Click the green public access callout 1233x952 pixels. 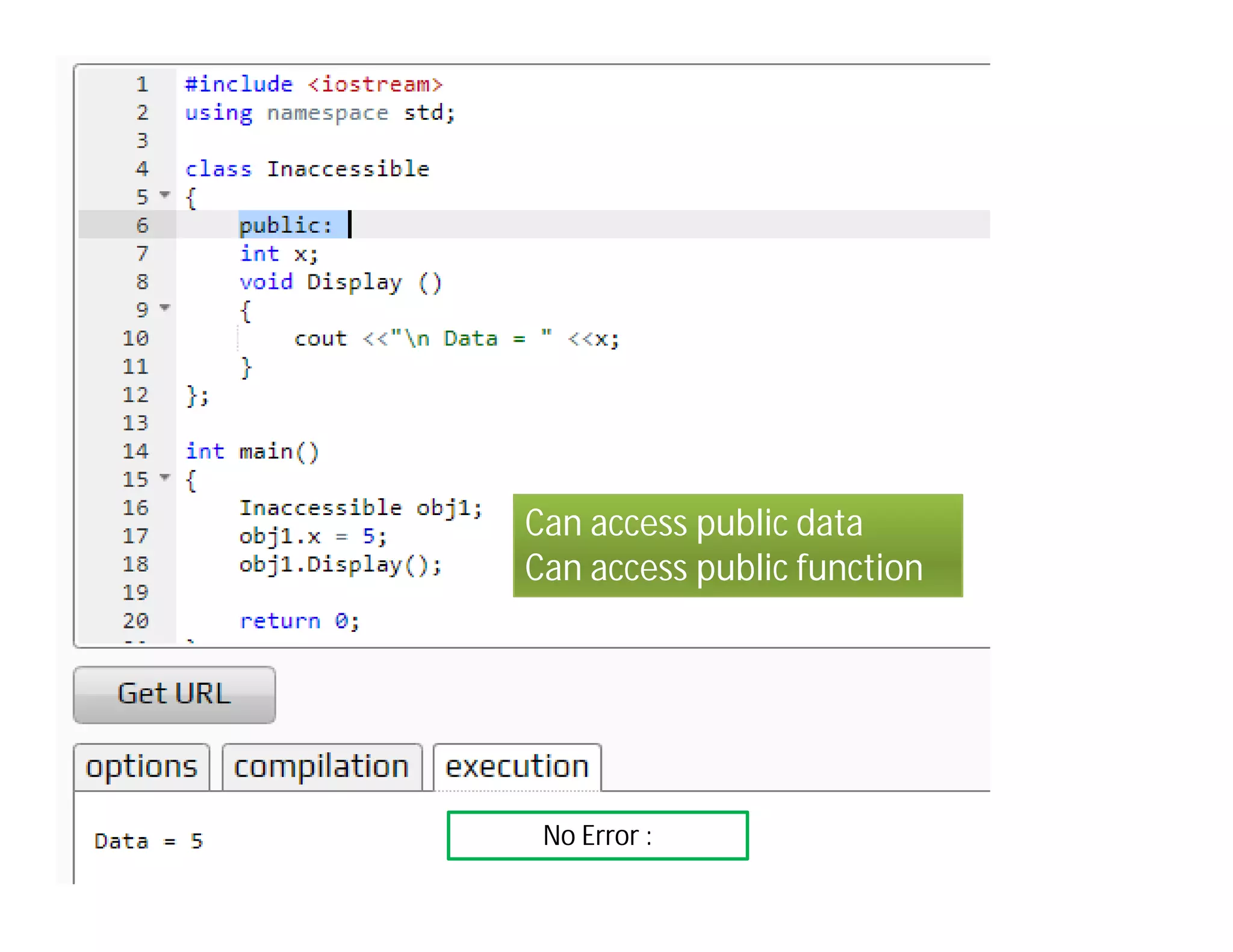click(737, 545)
